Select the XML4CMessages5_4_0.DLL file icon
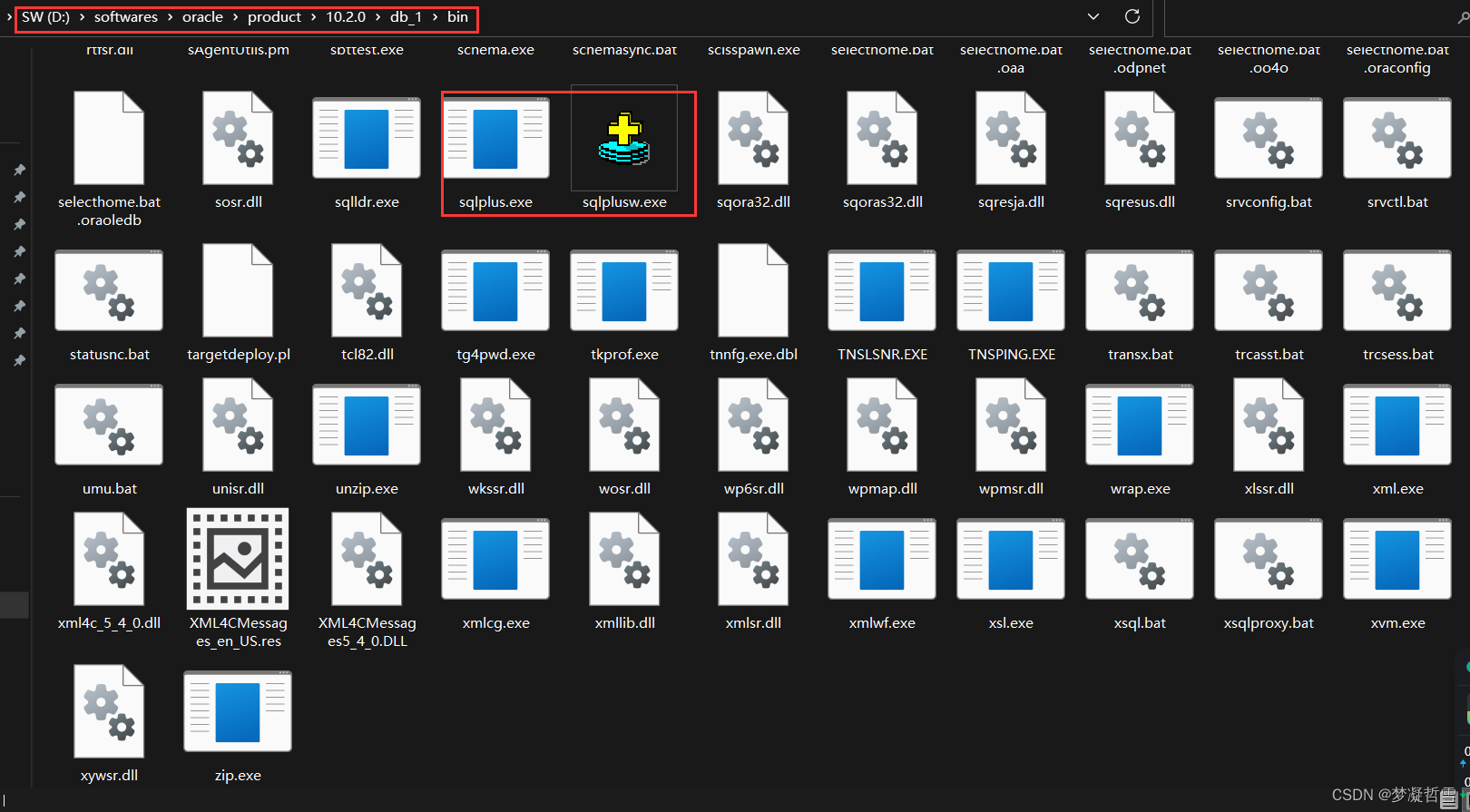The height and width of the screenshot is (812, 1470). 367,560
